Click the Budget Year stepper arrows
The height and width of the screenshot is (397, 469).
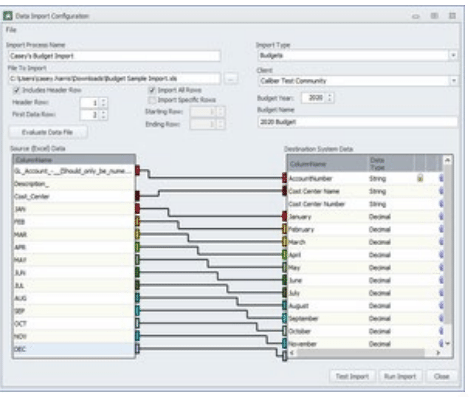tap(330, 98)
